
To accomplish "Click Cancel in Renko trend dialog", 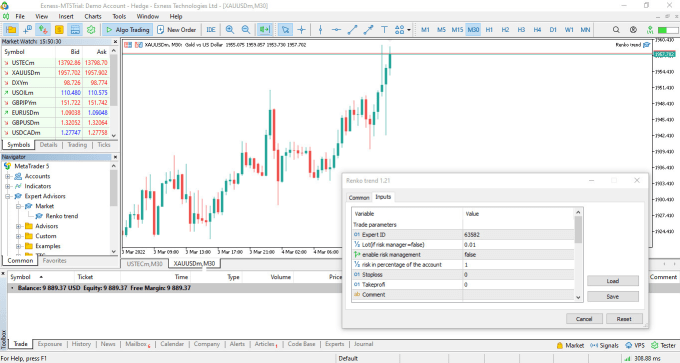I will (584, 319).
